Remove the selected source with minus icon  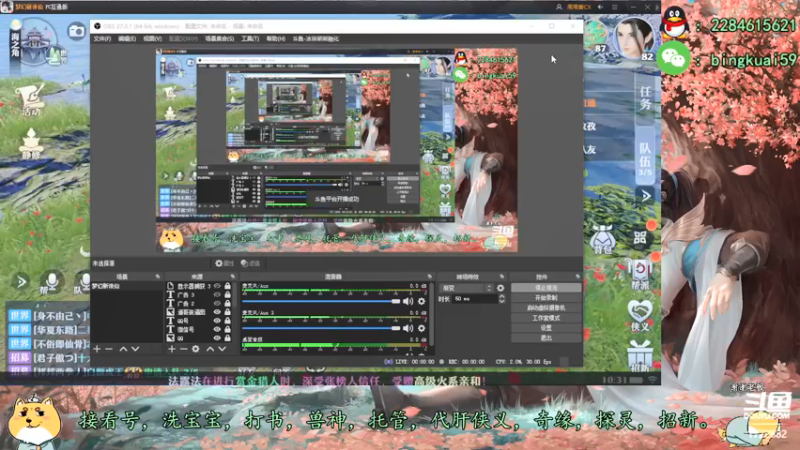point(183,349)
